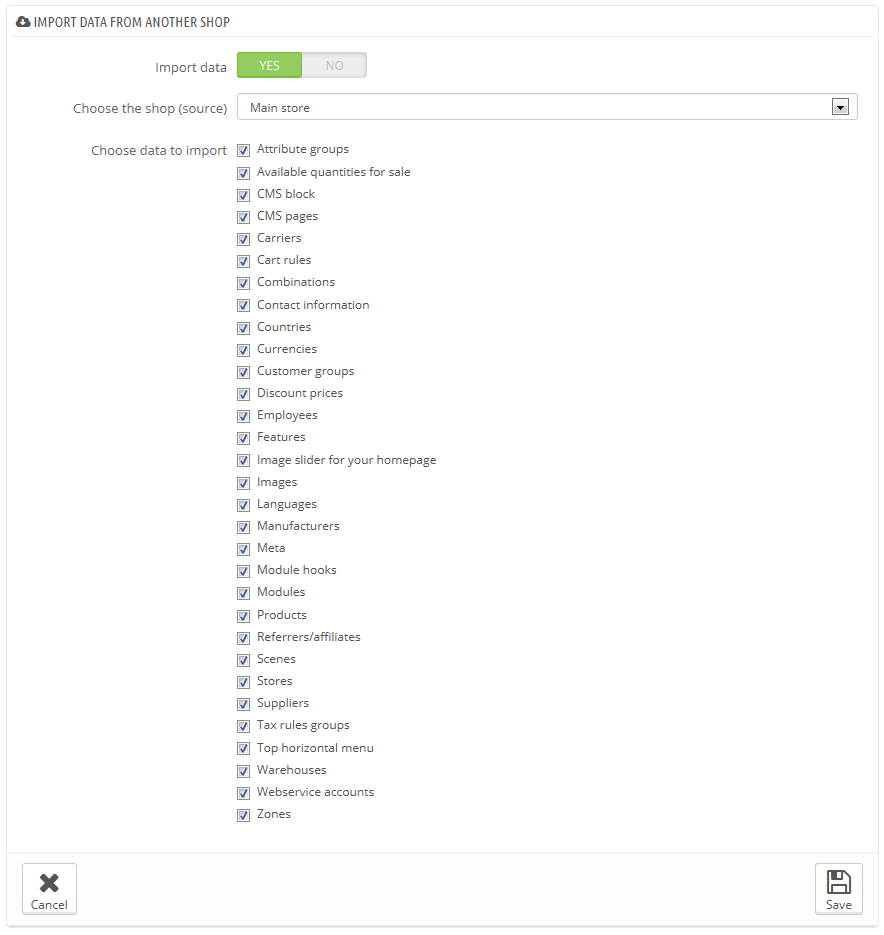Image resolution: width=884 pixels, height=935 pixels.
Task: Switch Import data to YES
Action: [270, 66]
